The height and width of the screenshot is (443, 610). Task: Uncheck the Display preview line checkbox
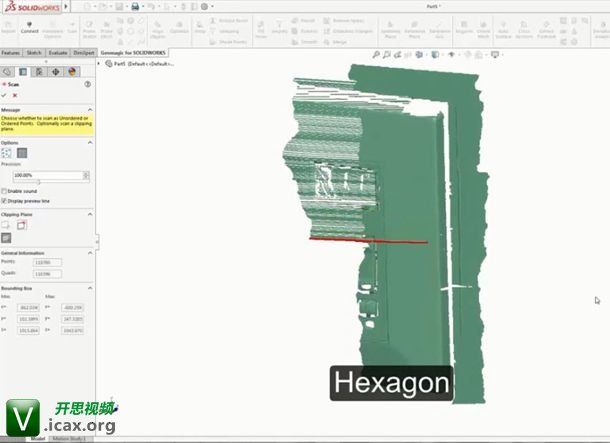tap(4, 201)
